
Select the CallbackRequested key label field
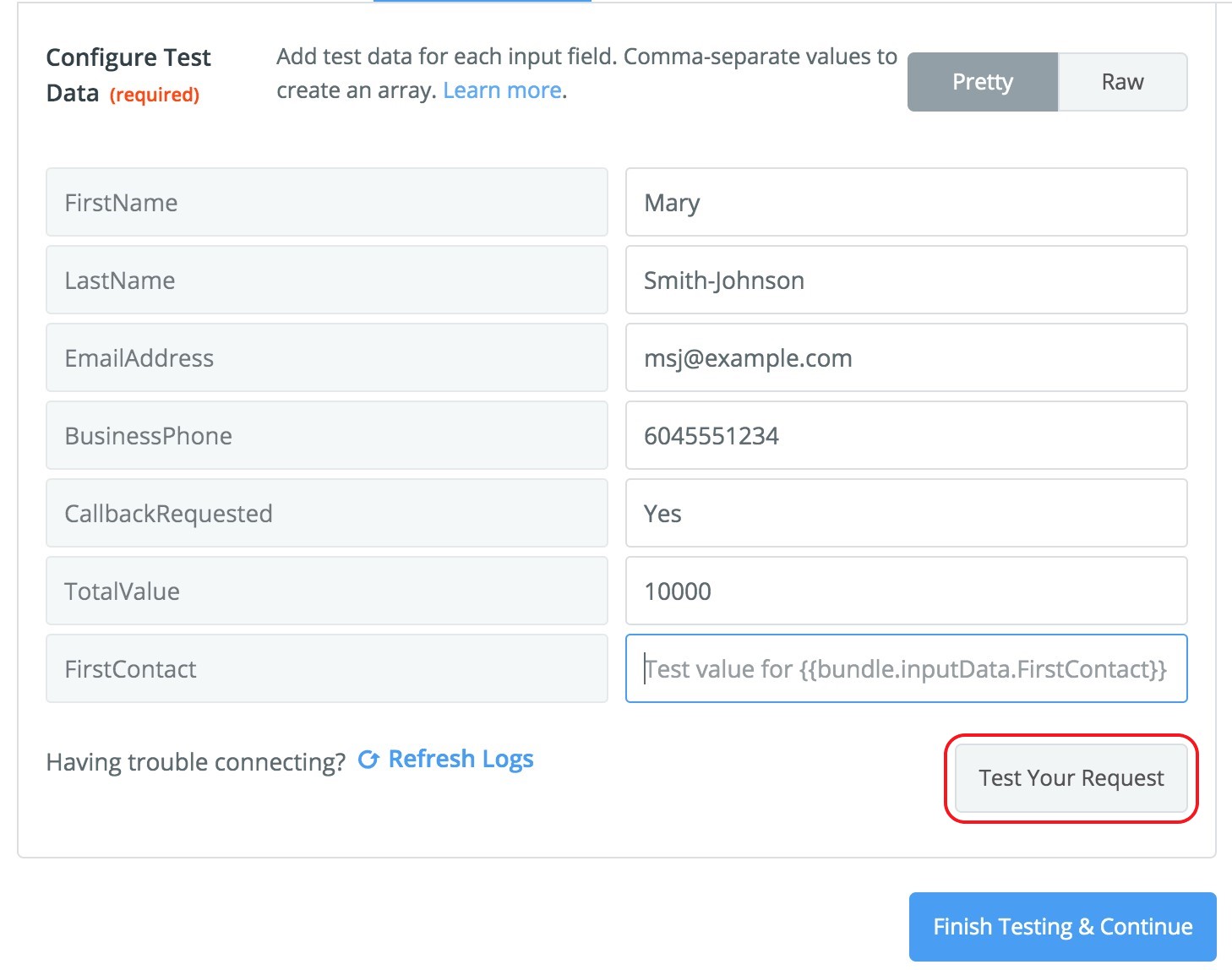326,514
